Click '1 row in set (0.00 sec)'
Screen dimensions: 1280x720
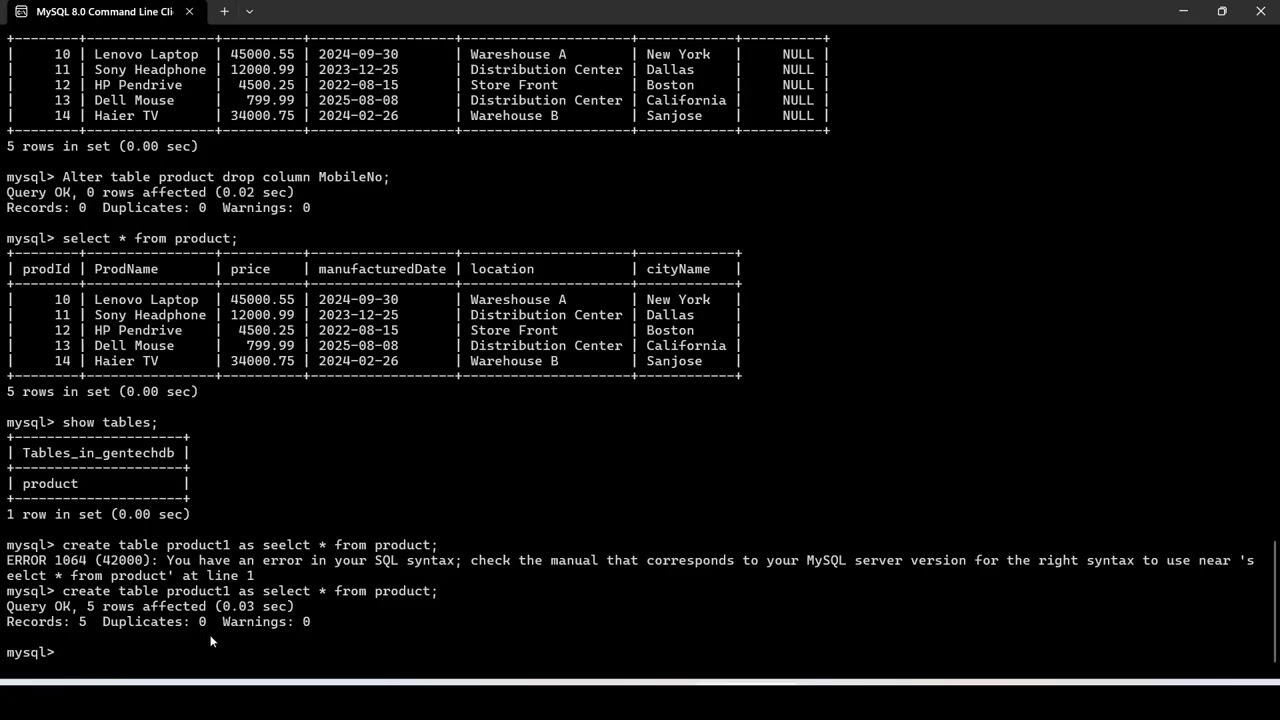tap(98, 514)
